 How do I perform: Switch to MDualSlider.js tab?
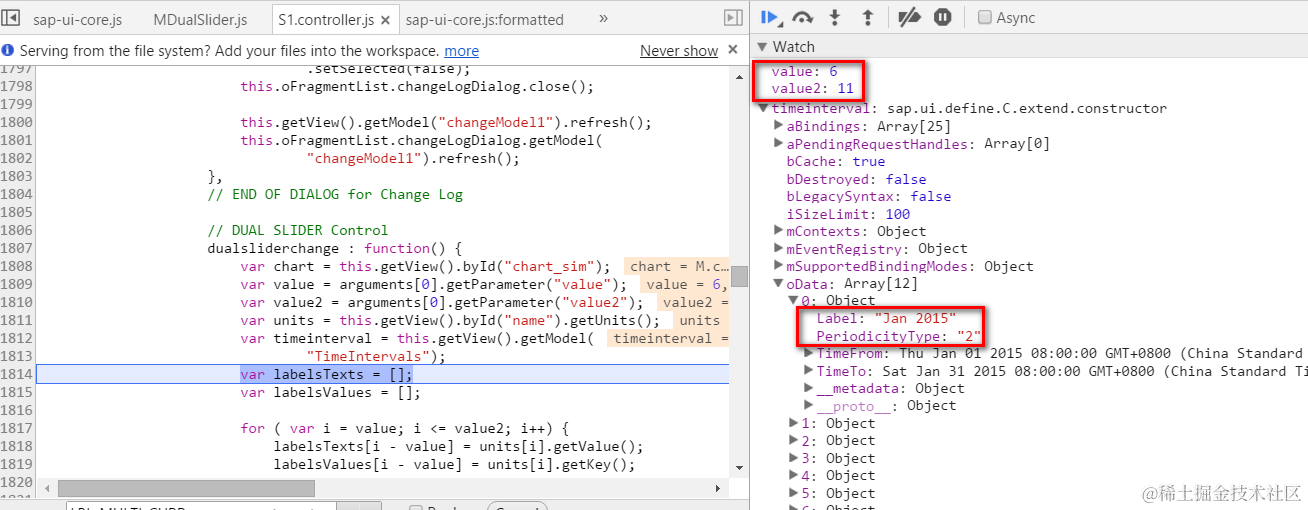coord(200,20)
